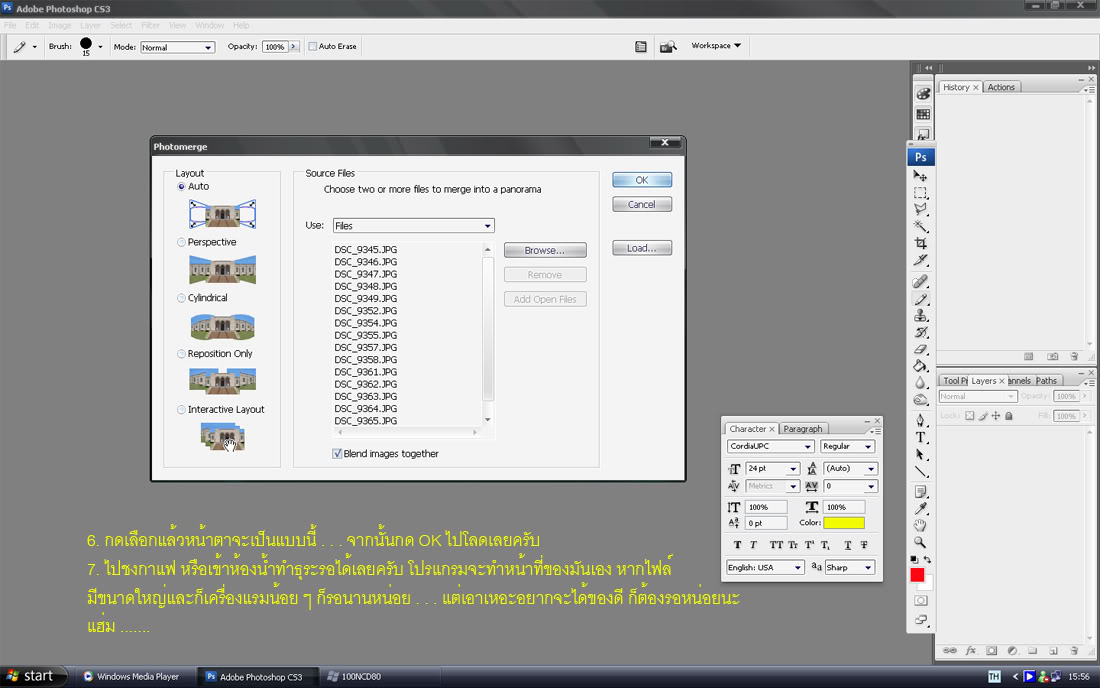Select the Rectangular Marquee tool
The width and height of the screenshot is (1100, 688).
(x=920, y=192)
